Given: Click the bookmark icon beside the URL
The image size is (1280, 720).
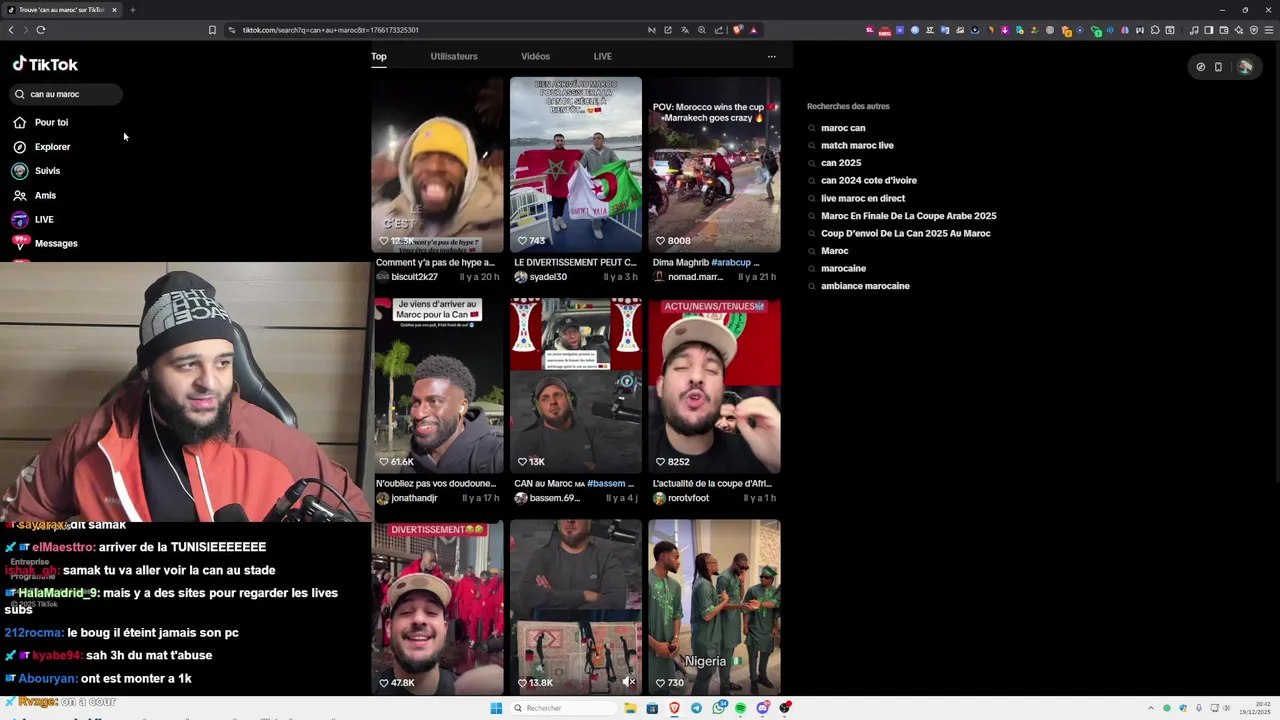Looking at the screenshot, I should [212, 30].
